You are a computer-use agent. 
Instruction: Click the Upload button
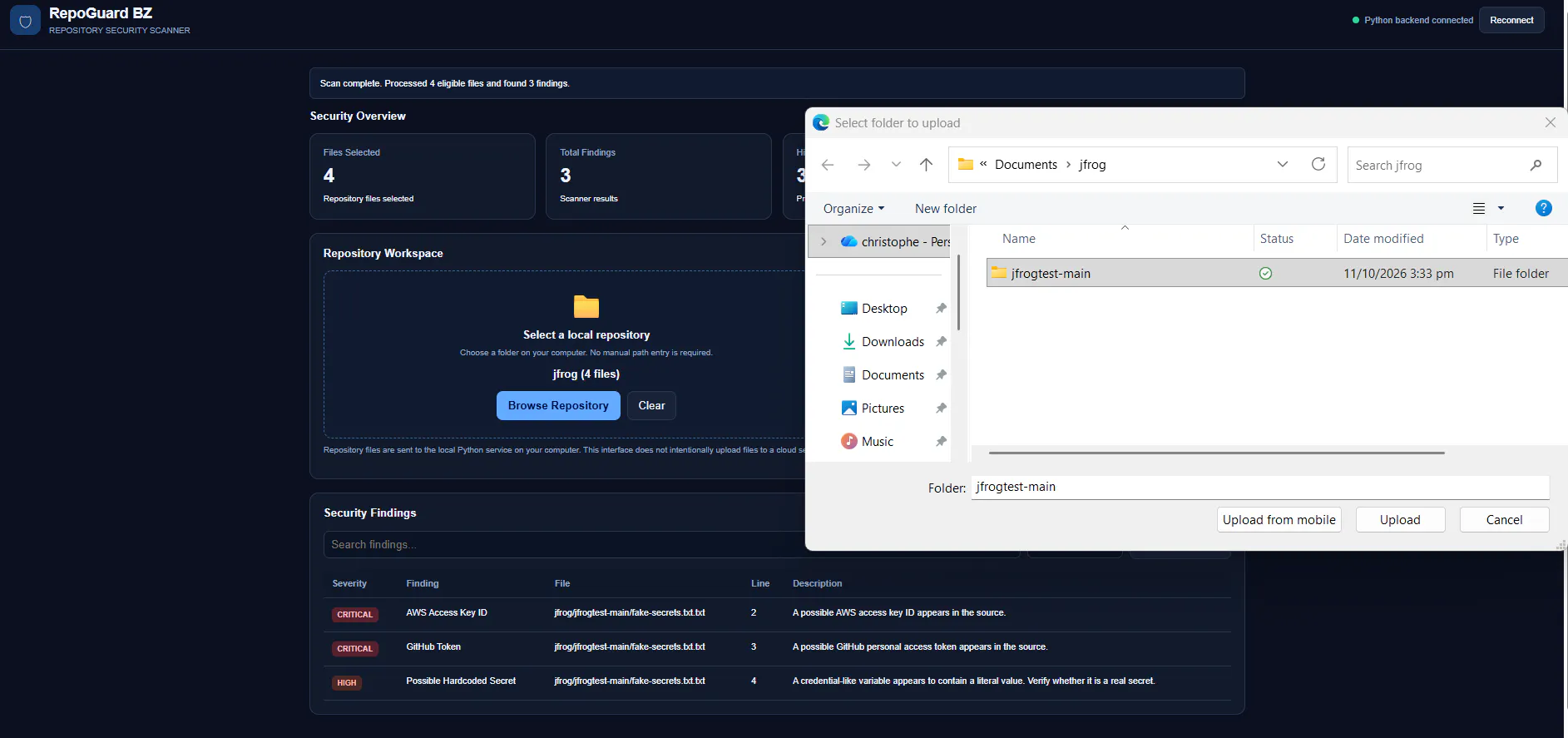tap(1400, 520)
